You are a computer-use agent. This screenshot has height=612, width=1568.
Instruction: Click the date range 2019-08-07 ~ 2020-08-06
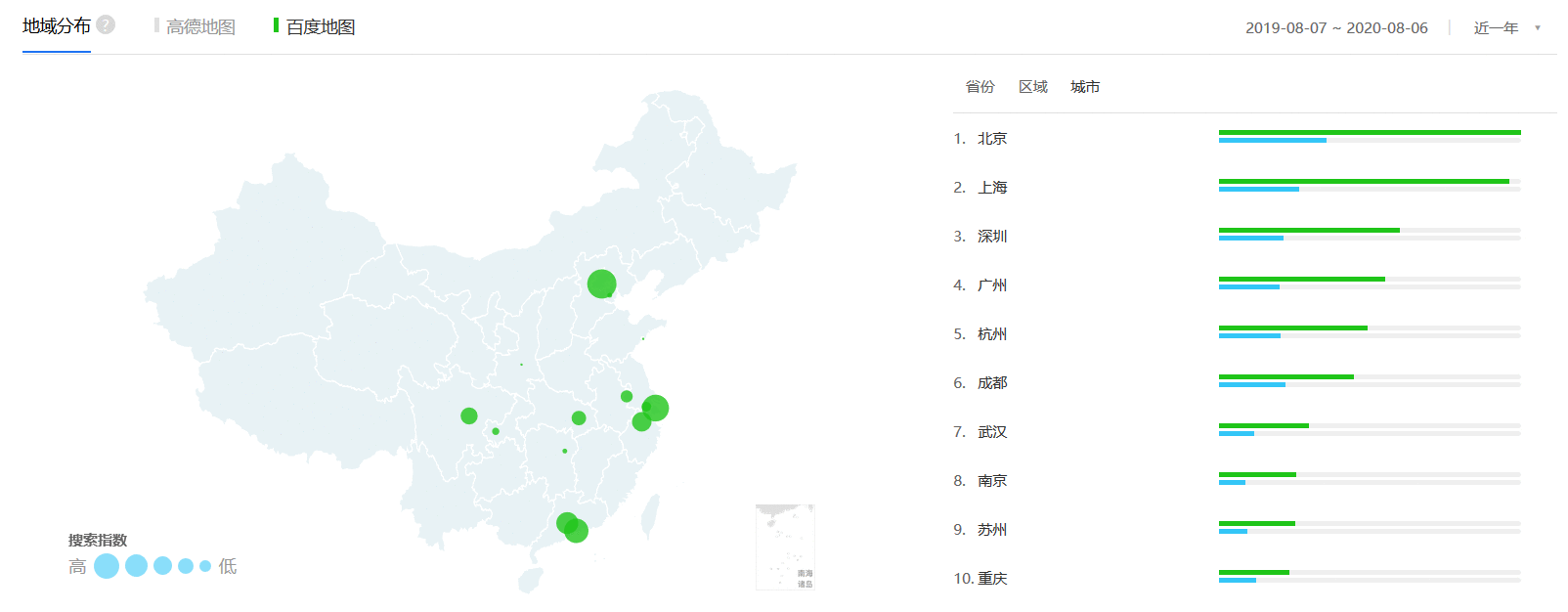[1336, 27]
